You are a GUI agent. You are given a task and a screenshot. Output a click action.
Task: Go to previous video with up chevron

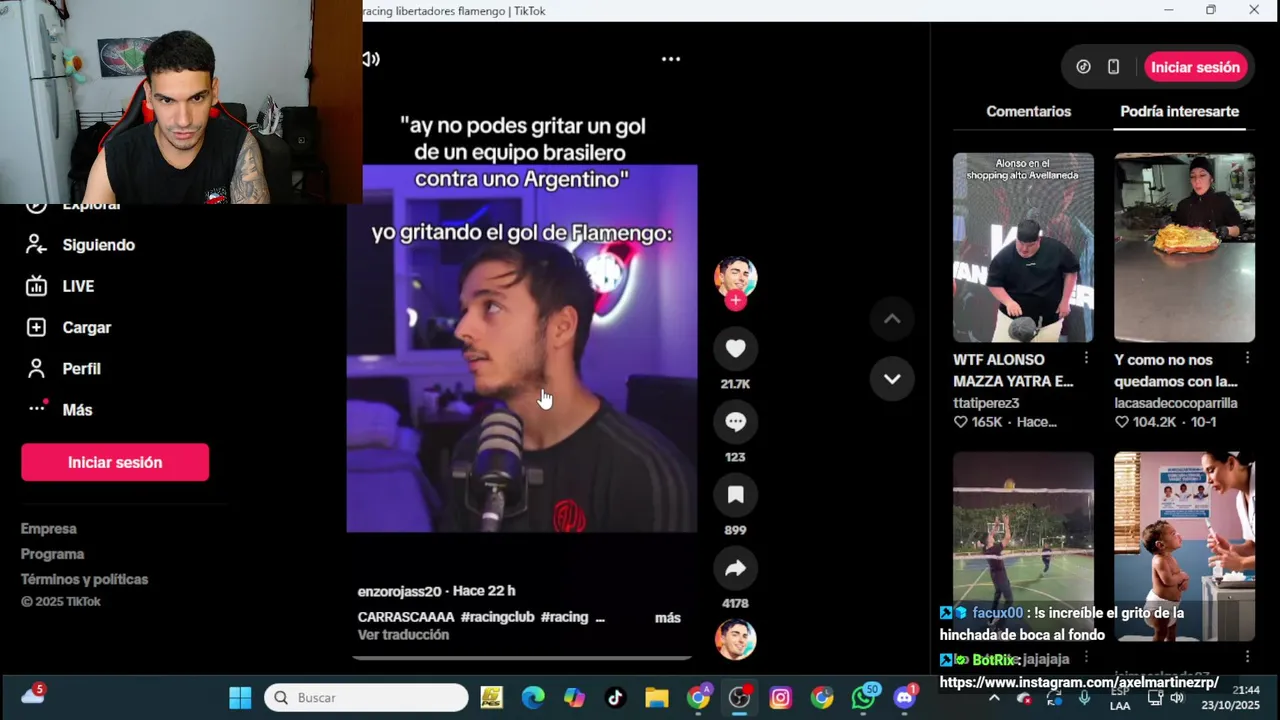[x=892, y=319]
